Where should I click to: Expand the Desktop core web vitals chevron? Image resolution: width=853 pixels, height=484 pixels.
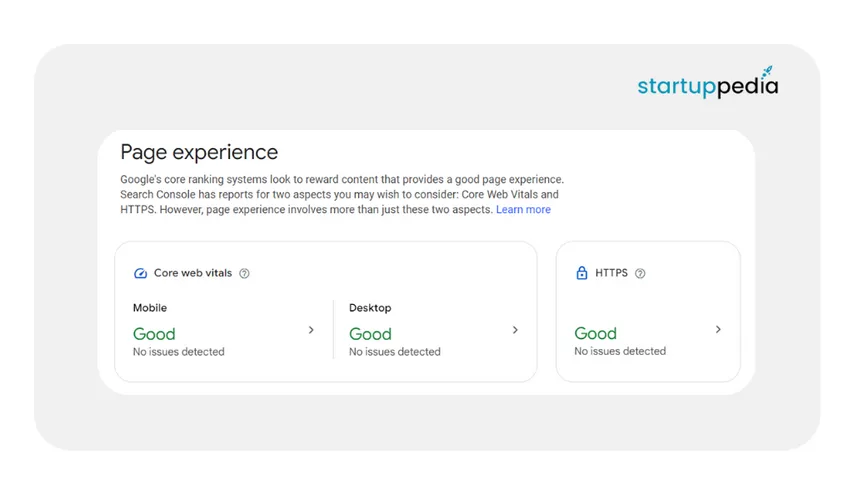[x=515, y=330]
